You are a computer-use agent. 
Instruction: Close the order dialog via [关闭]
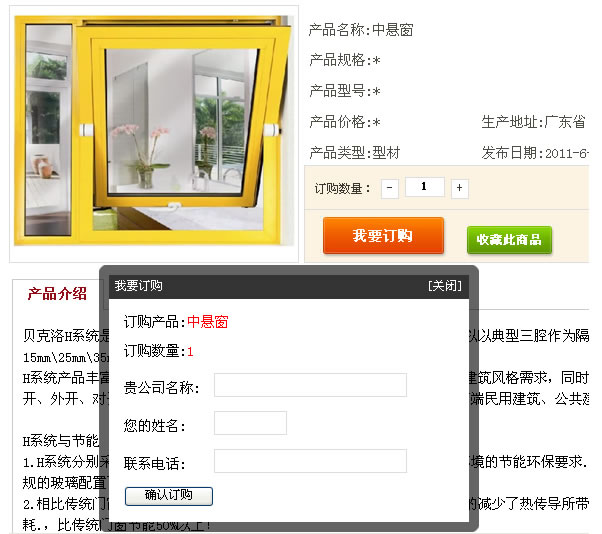(x=445, y=286)
